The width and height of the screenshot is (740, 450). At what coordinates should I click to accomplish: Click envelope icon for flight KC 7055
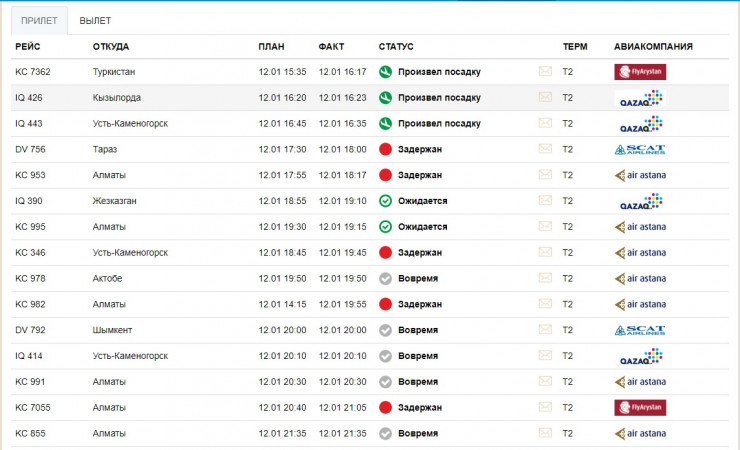tap(545, 407)
